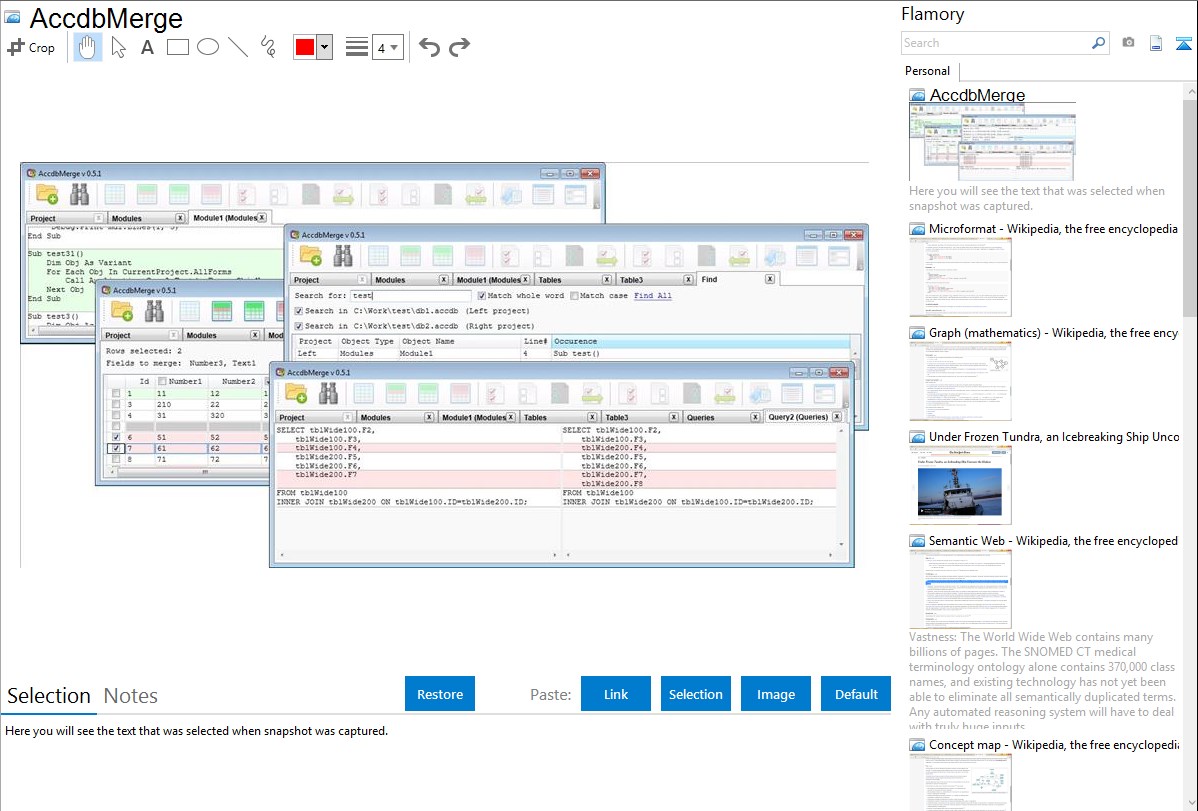Click the Find All link
1198x811 pixels.
tap(653, 296)
